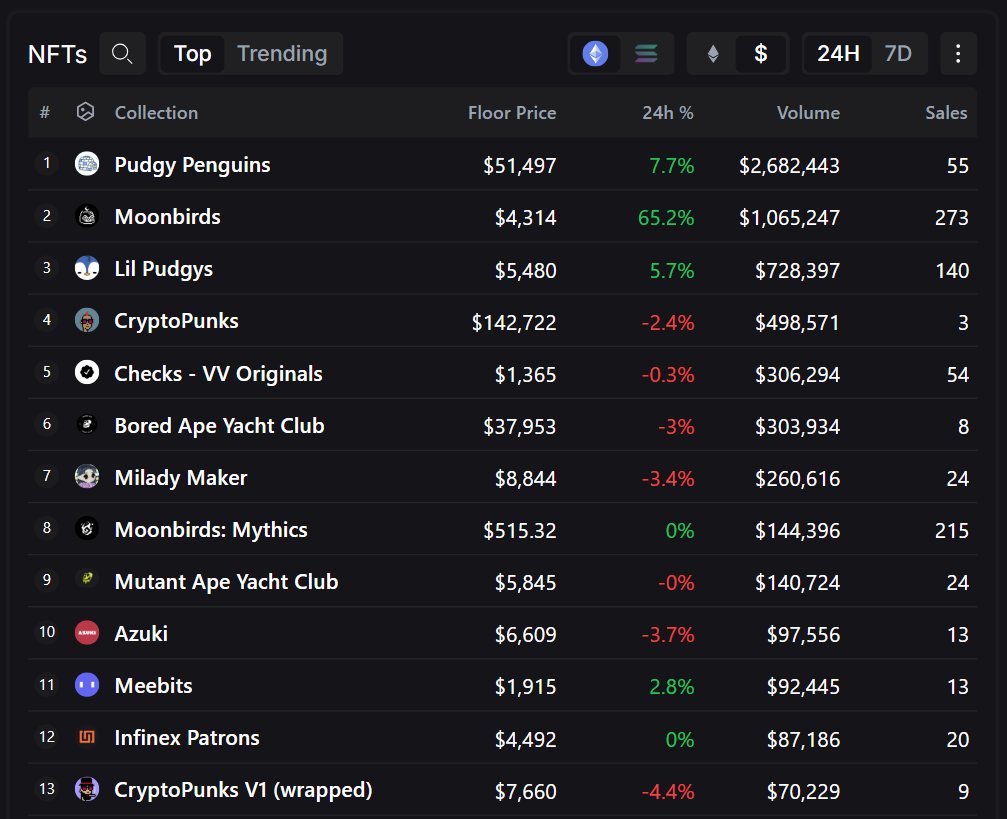The width and height of the screenshot is (1007, 819).
Task: Click the Moonbirds: Mythics avatar icon
Action: point(87,528)
